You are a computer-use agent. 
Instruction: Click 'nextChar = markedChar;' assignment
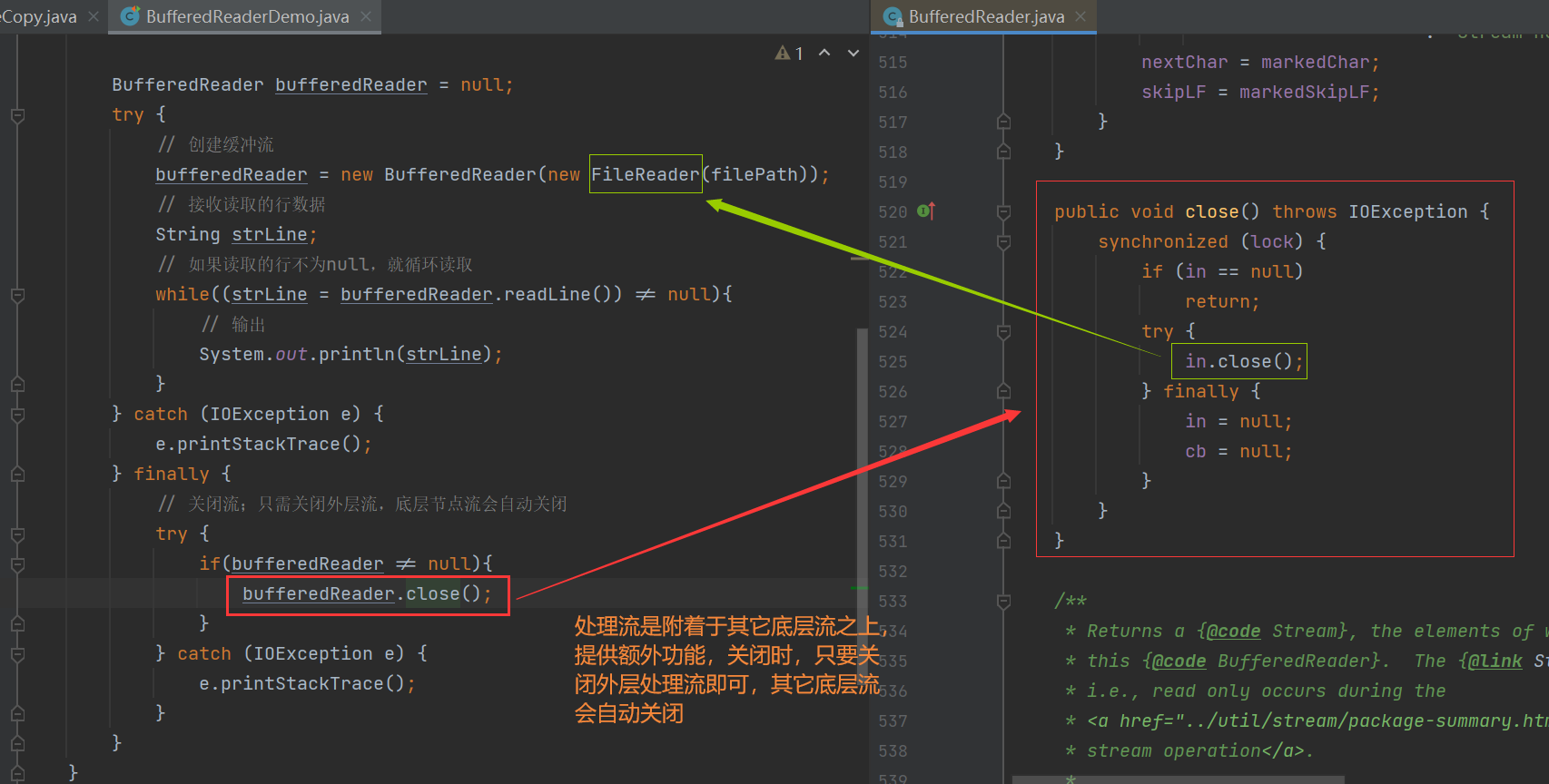1260,63
